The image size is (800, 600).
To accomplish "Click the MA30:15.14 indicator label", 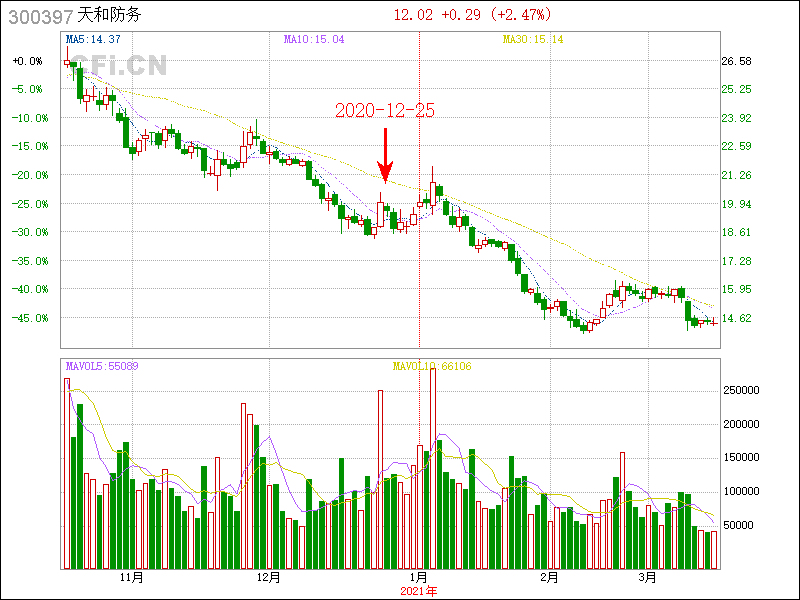I will 533,39.
